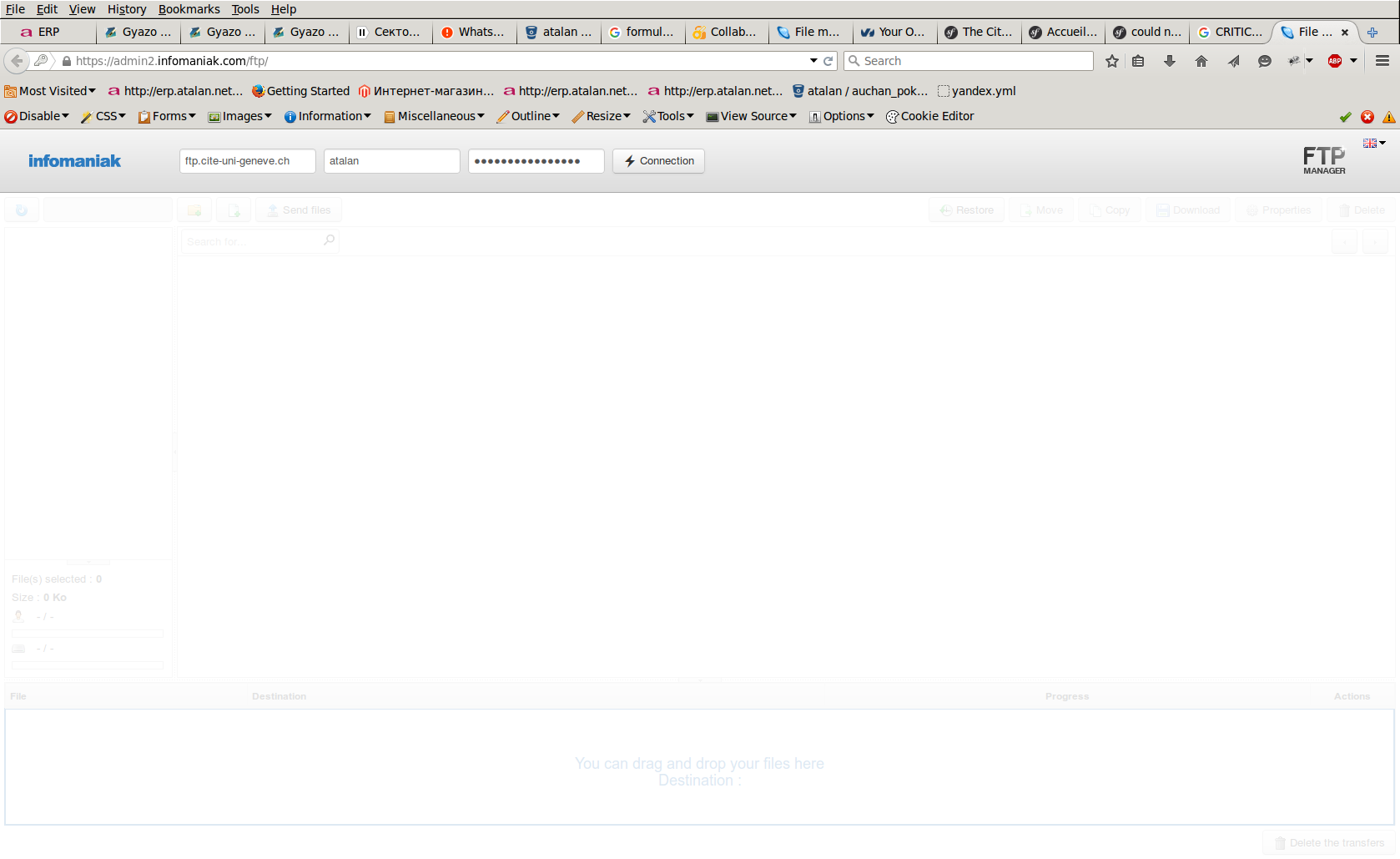Switch to the Your O... tab
This screenshot has height=859, width=1400.
coord(894,32)
